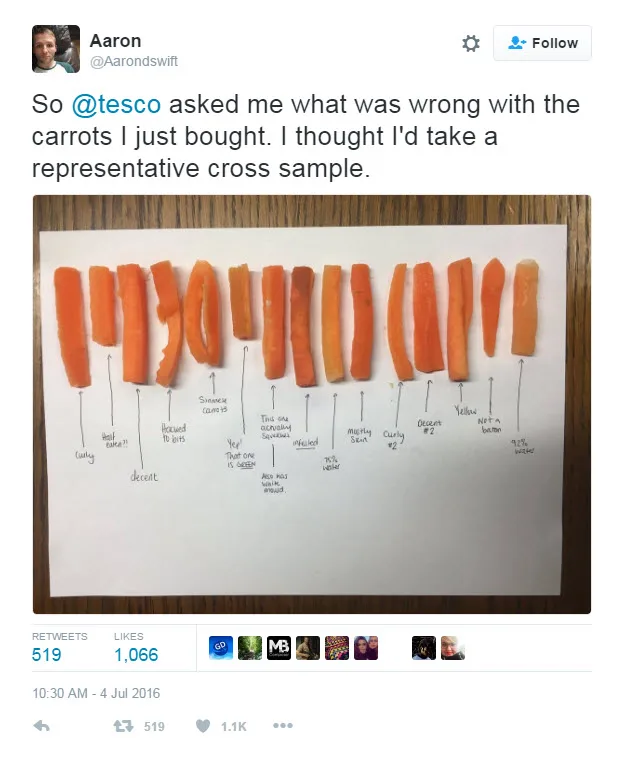Open the 519 retweets list
Image resolution: width=625 pixels, height=758 pixels.
[46, 655]
